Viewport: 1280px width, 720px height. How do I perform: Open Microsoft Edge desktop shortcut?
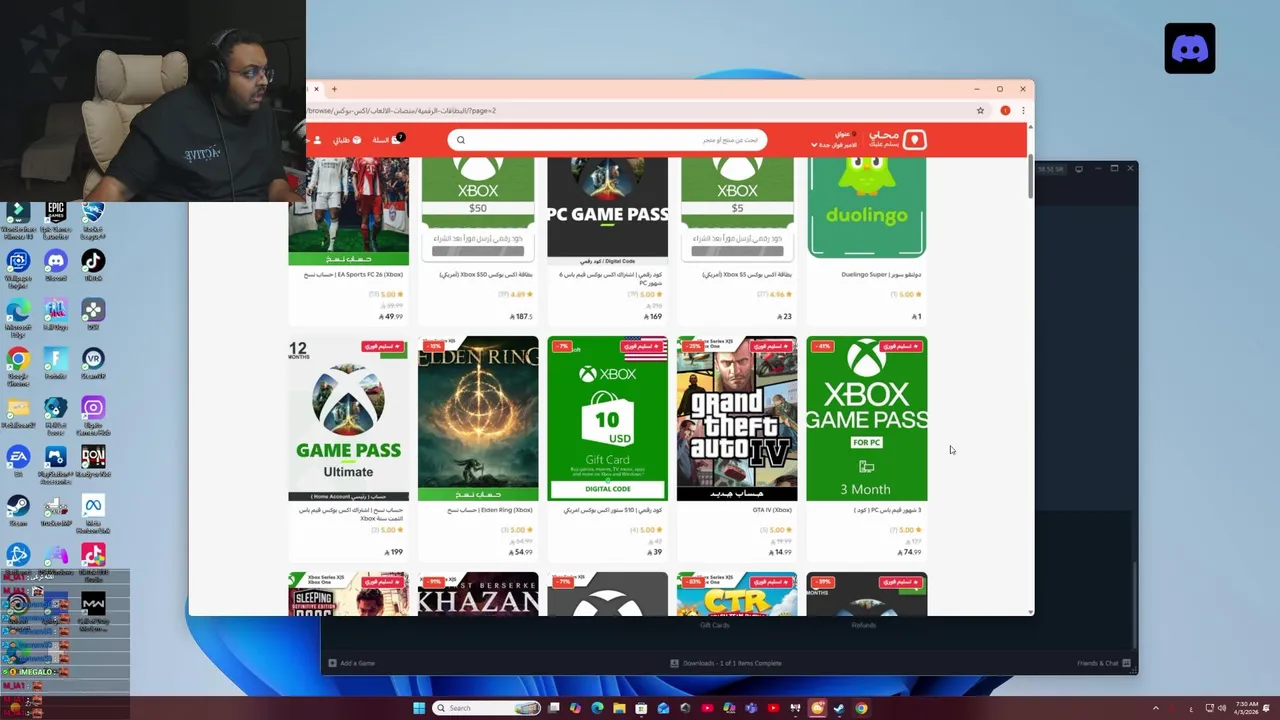(18, 317)
